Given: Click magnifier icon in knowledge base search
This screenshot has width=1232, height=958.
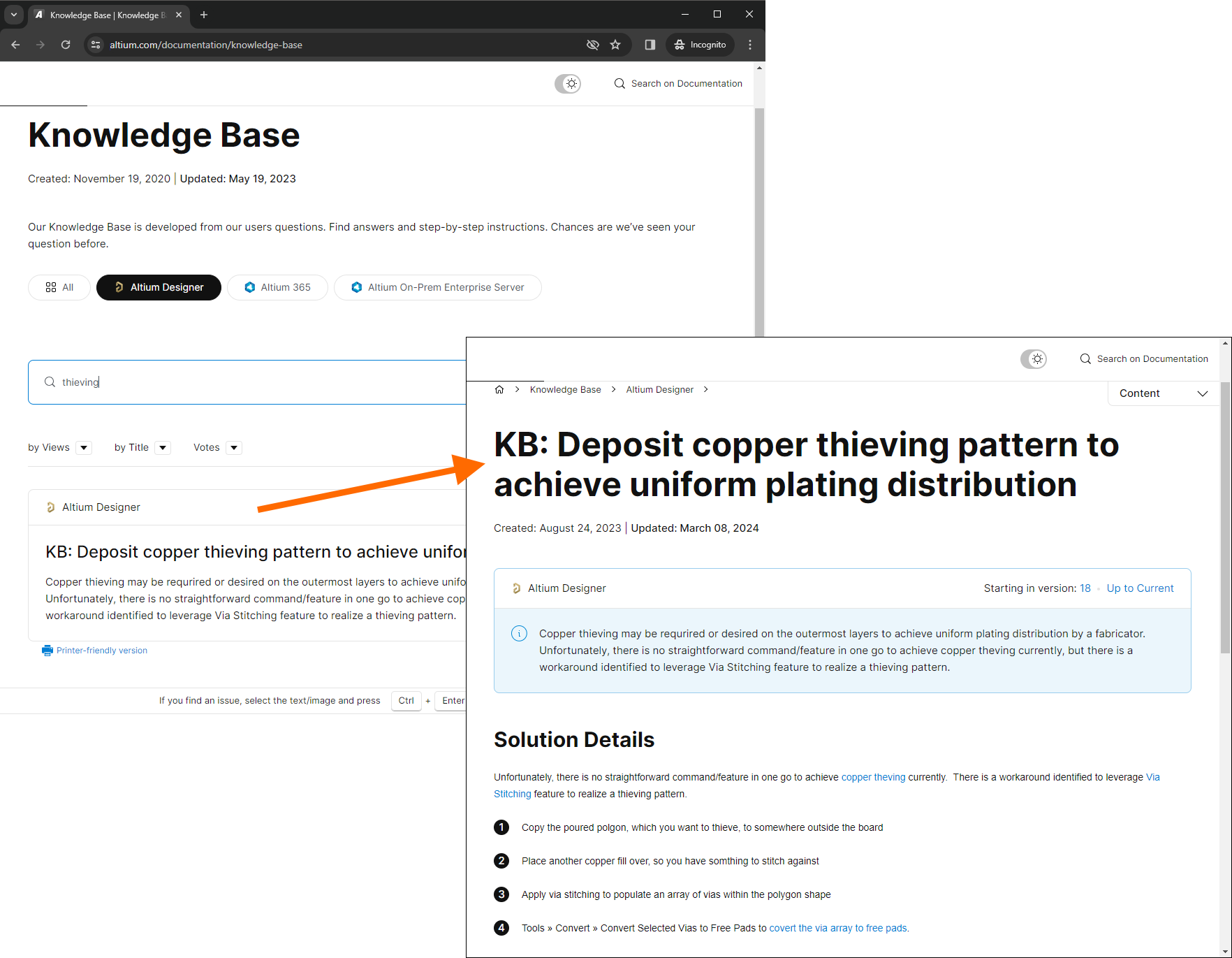Looking at the screenshot, I should (50, 382).
